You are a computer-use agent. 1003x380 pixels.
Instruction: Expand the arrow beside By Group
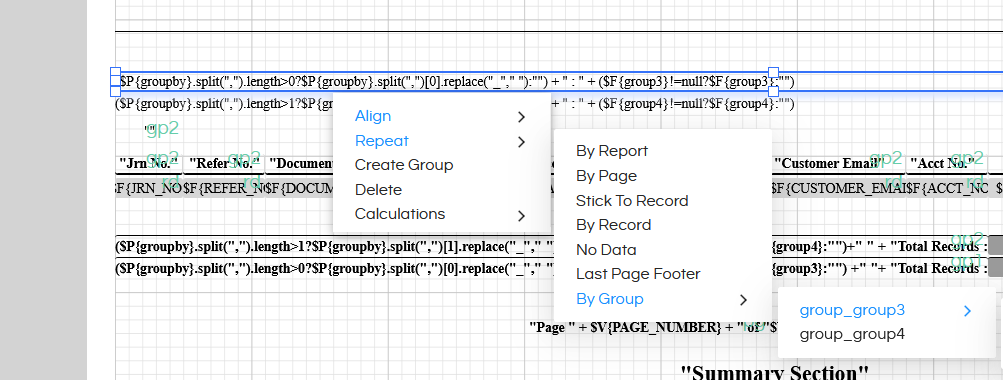pyautogui.click(x=743, y=299)
